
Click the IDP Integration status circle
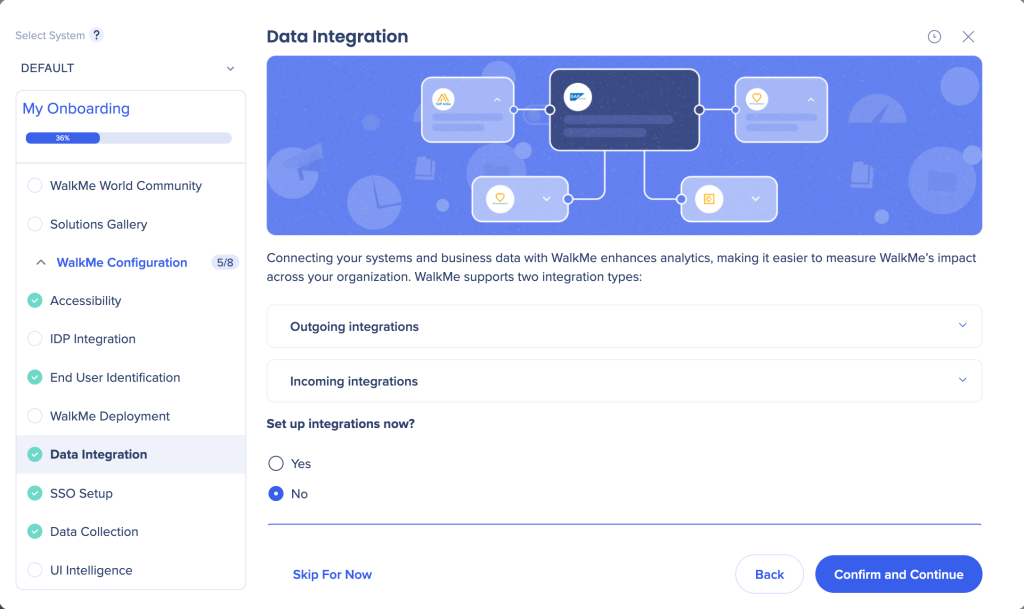click(35, 339)
